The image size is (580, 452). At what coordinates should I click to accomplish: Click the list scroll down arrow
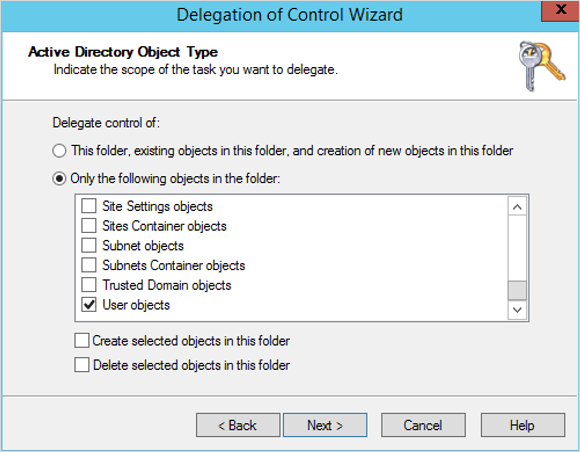517,310
